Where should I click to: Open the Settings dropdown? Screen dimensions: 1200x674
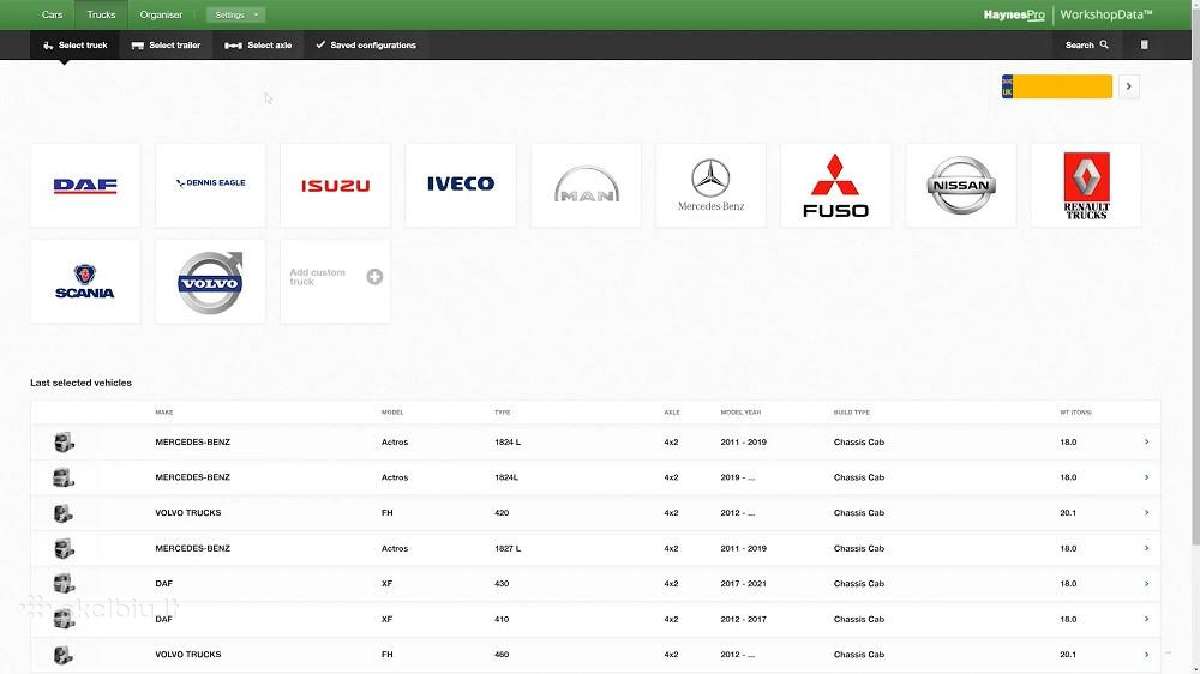point(236,15)
